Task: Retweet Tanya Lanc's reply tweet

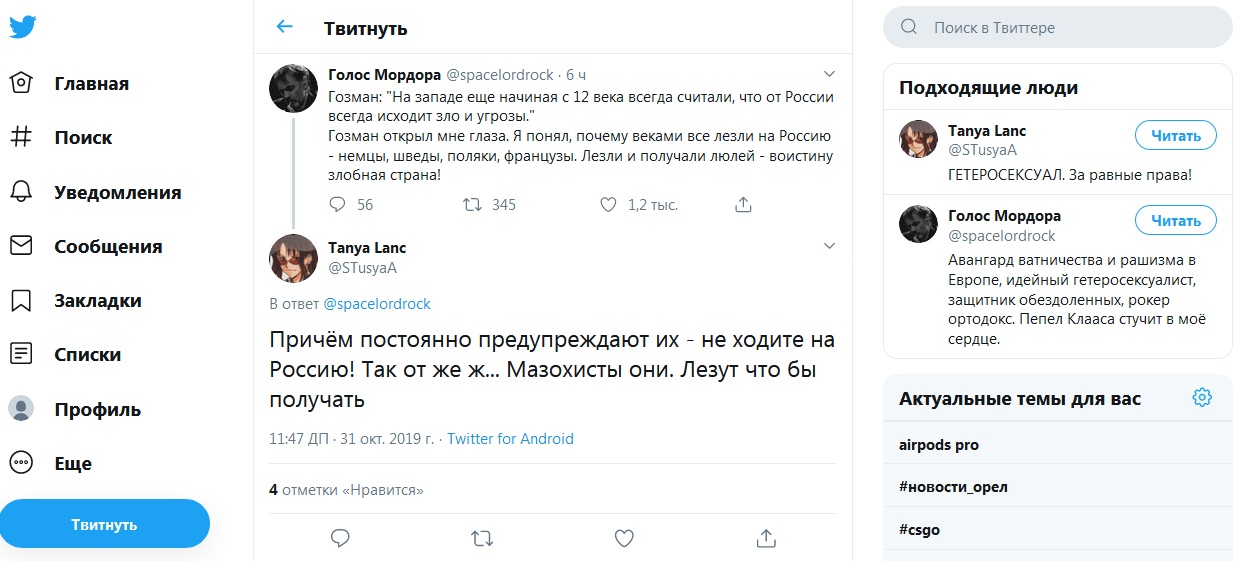Action: click(x=481, y=538)
